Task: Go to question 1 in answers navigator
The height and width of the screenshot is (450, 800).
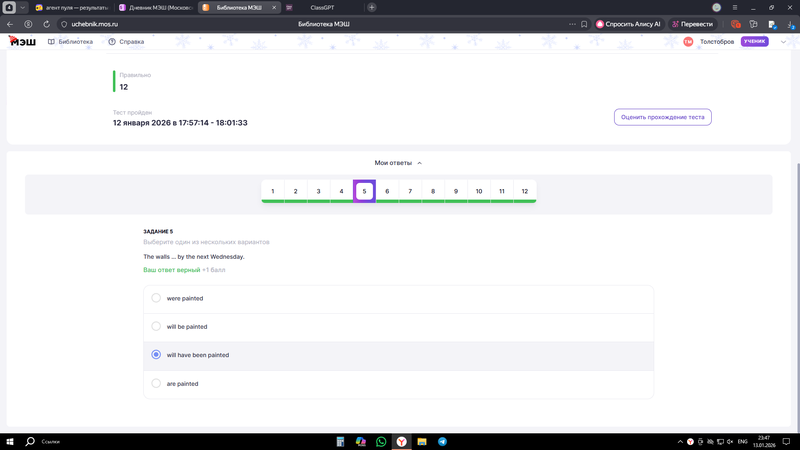Action: click(x=273, y=191)
